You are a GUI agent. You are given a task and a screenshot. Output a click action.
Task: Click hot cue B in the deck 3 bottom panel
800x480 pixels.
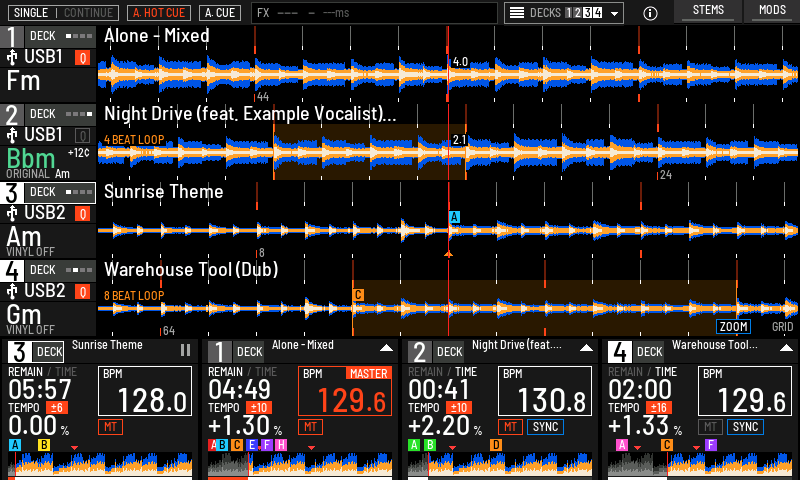44,445
